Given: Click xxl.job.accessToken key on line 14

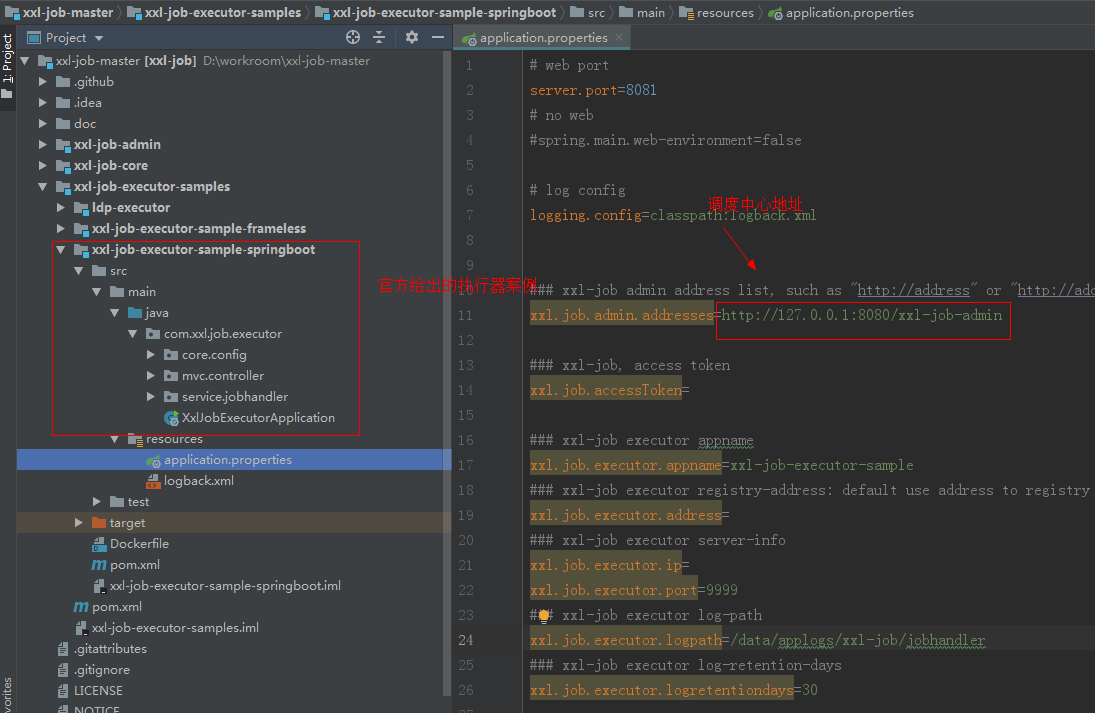Looking at the screenshot, I should pyautogui.click(x=605, y=390).
